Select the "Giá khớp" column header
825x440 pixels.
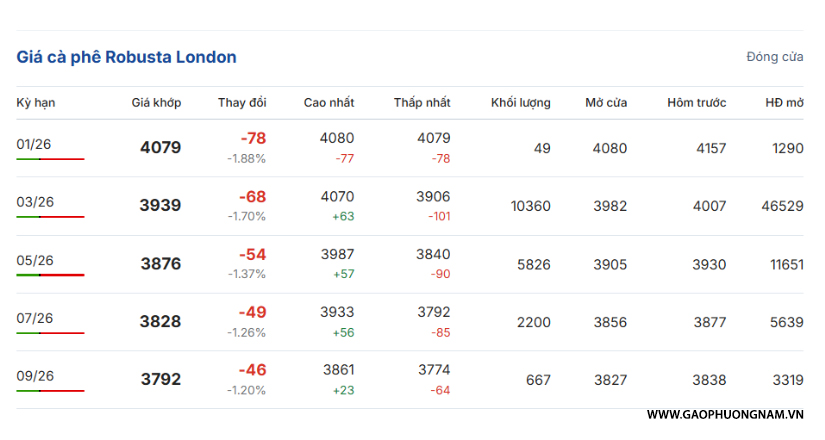[156, 103]
